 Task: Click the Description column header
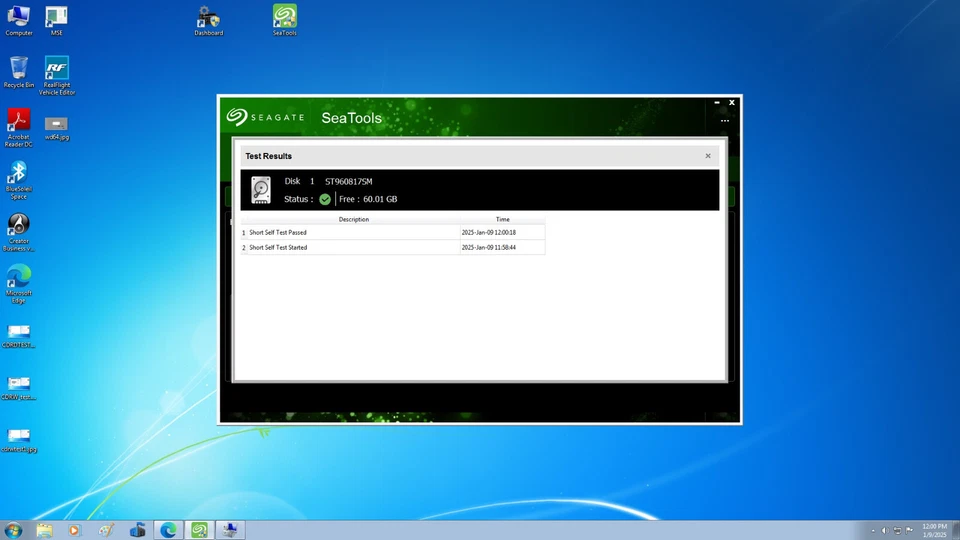(354, 219)
